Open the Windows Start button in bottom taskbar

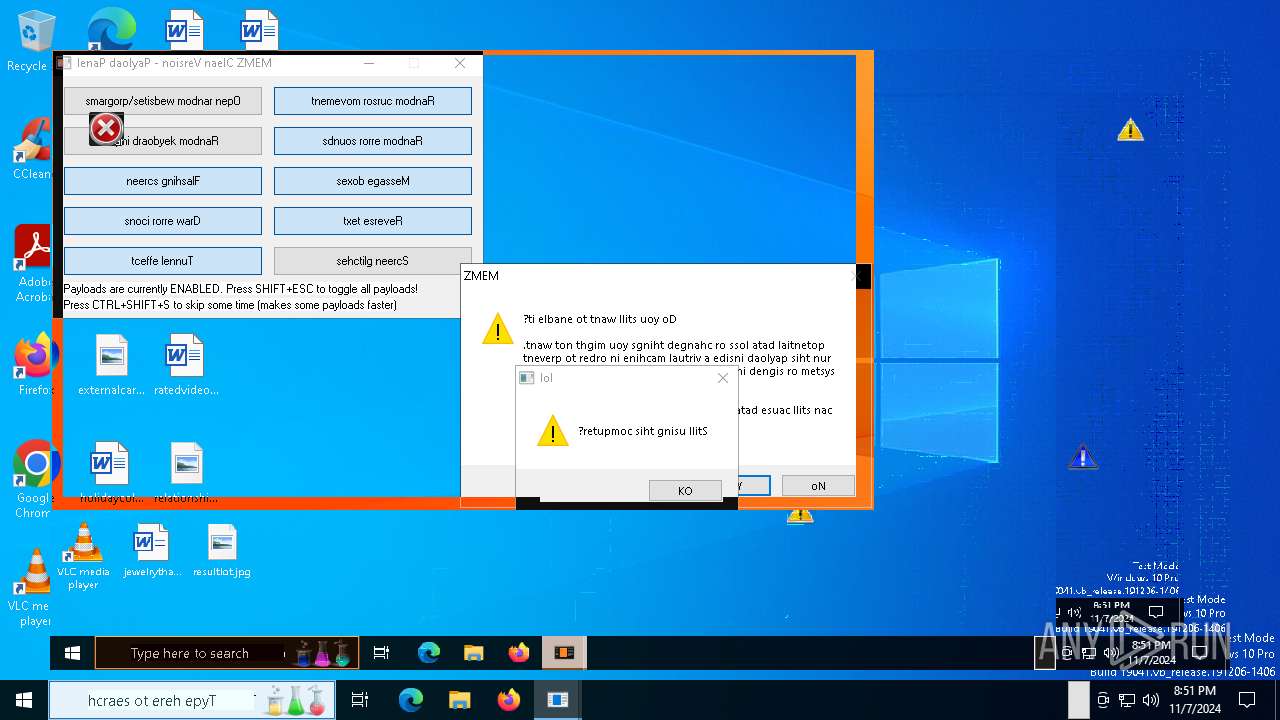[24, 700]
